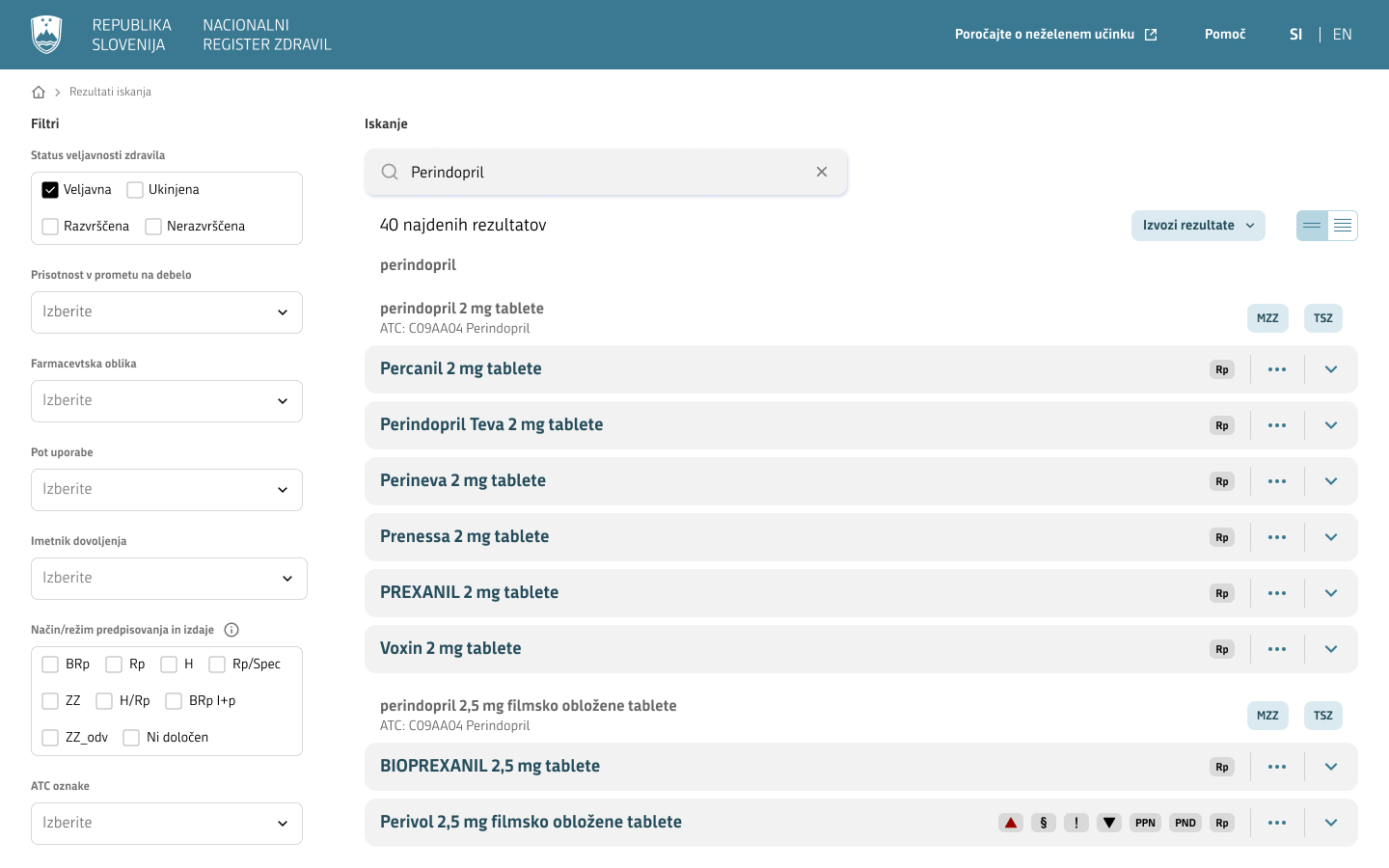Click black inverted triangle badge on Perivol row
Image resolution: width=1389 pixels, height=868 pixels.
click(x=1109, y=823)
